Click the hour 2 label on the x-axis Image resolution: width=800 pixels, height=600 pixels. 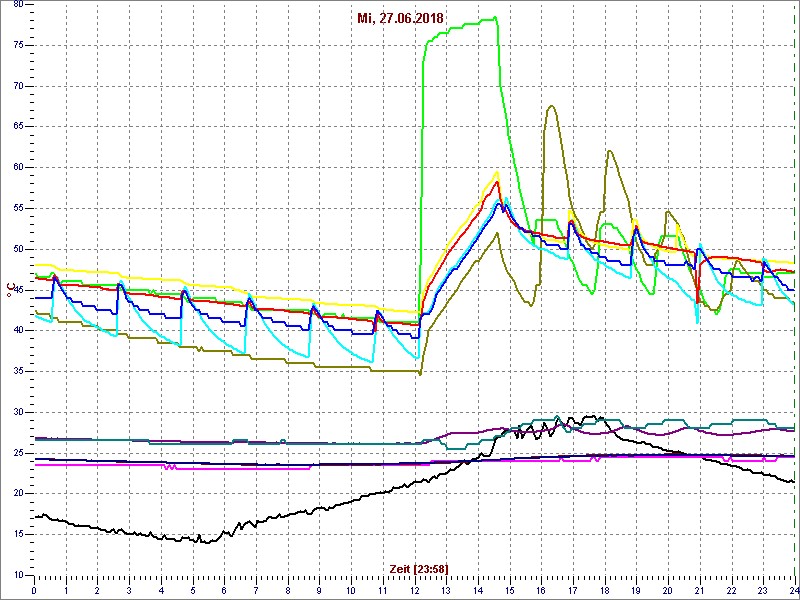click(97, 589)
